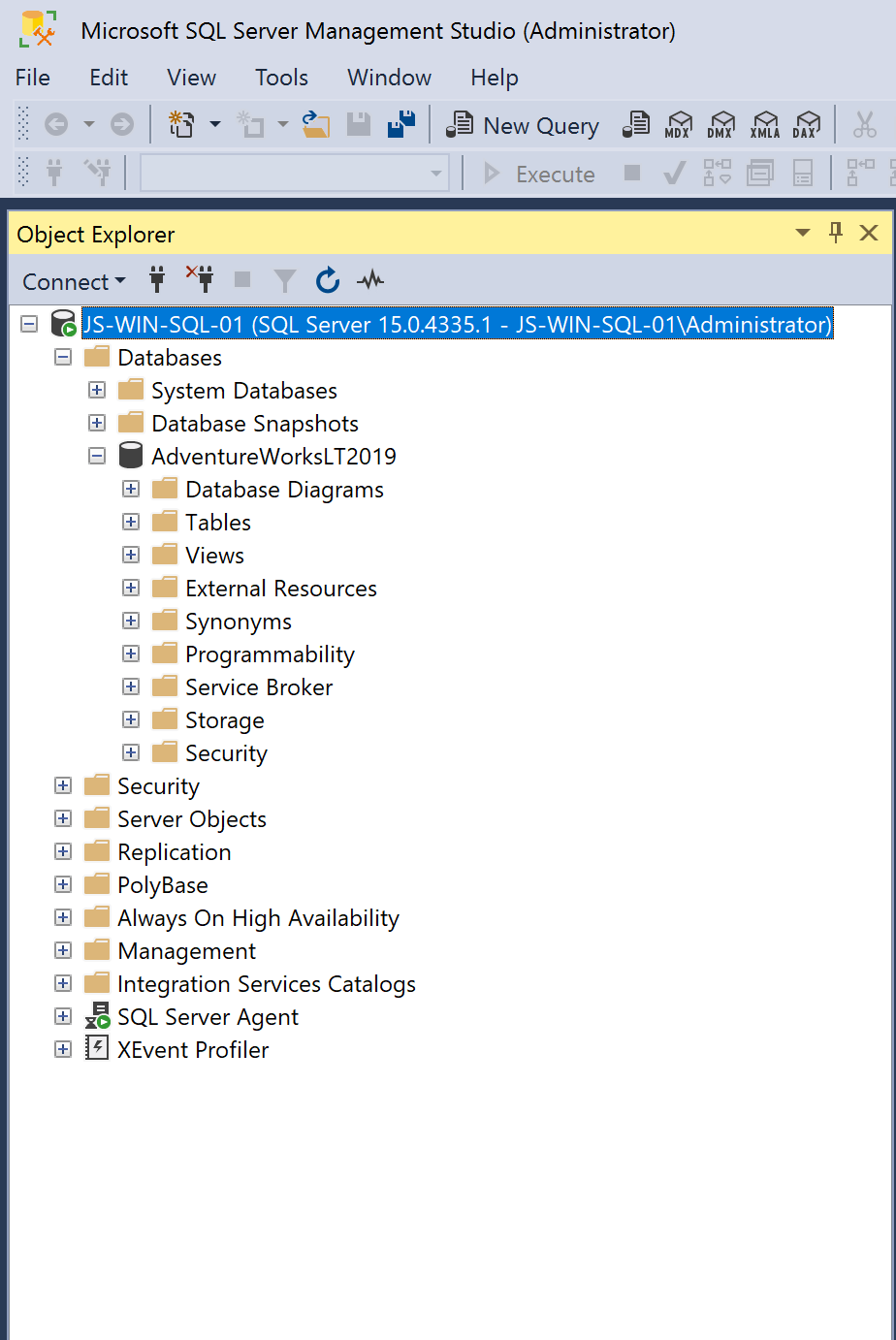Select Storage in the tree
The height and width of the screenshot is (1340, 896).
point(225,720)
